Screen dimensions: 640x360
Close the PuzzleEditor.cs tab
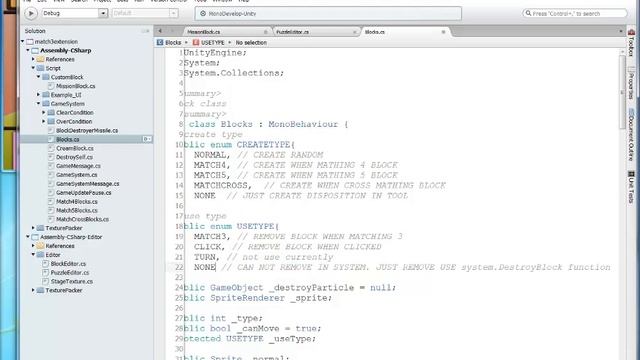(x=354, y=32)
